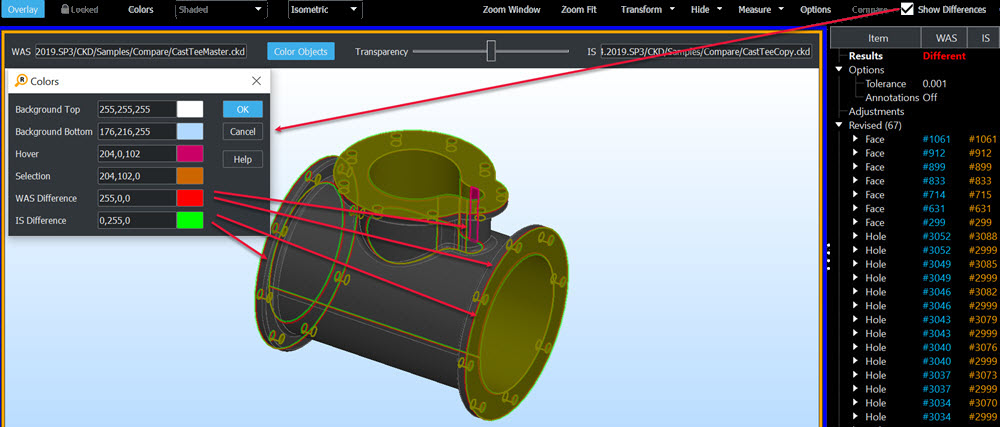Expand the Face #1061 row
This screenshot has width=1000, height=427.
pos(856,139)
